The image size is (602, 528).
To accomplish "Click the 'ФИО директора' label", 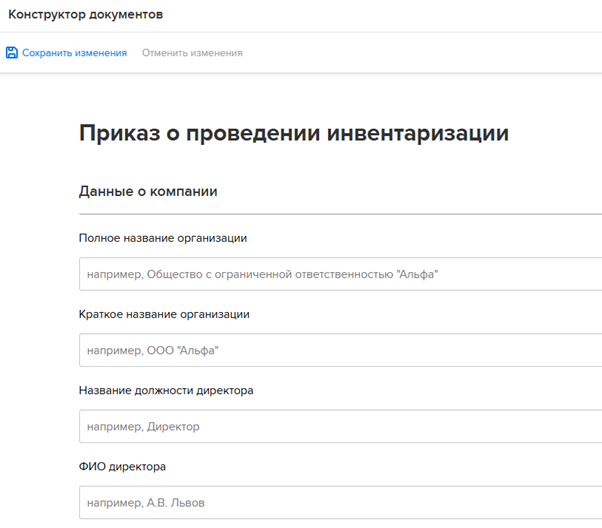I will click(122, 466).
